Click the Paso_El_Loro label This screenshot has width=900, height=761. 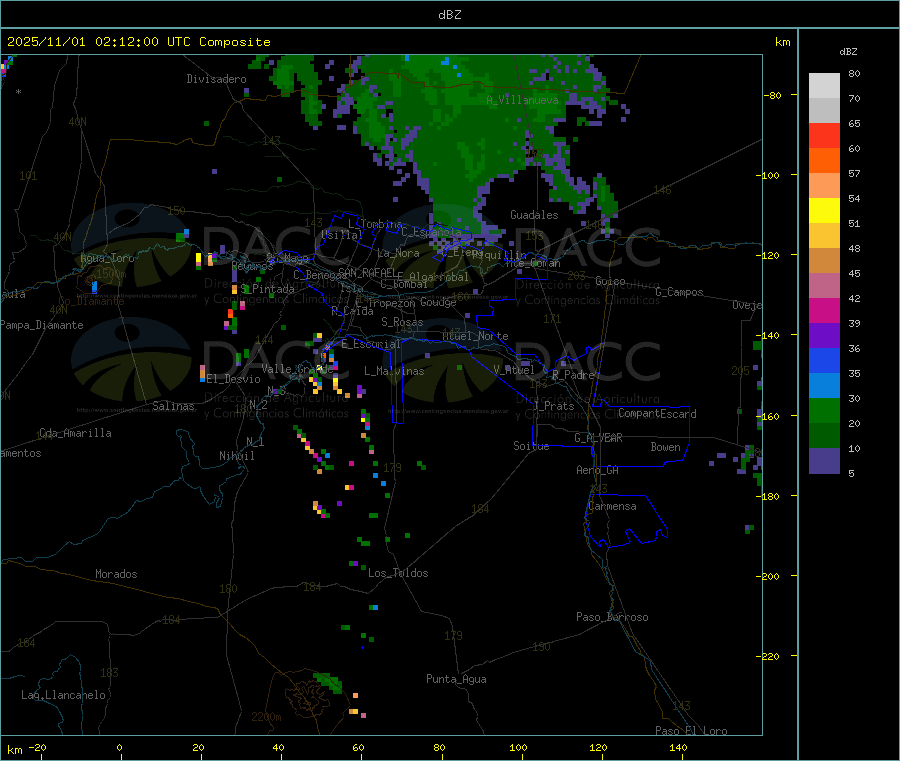(x=691, y=731)
